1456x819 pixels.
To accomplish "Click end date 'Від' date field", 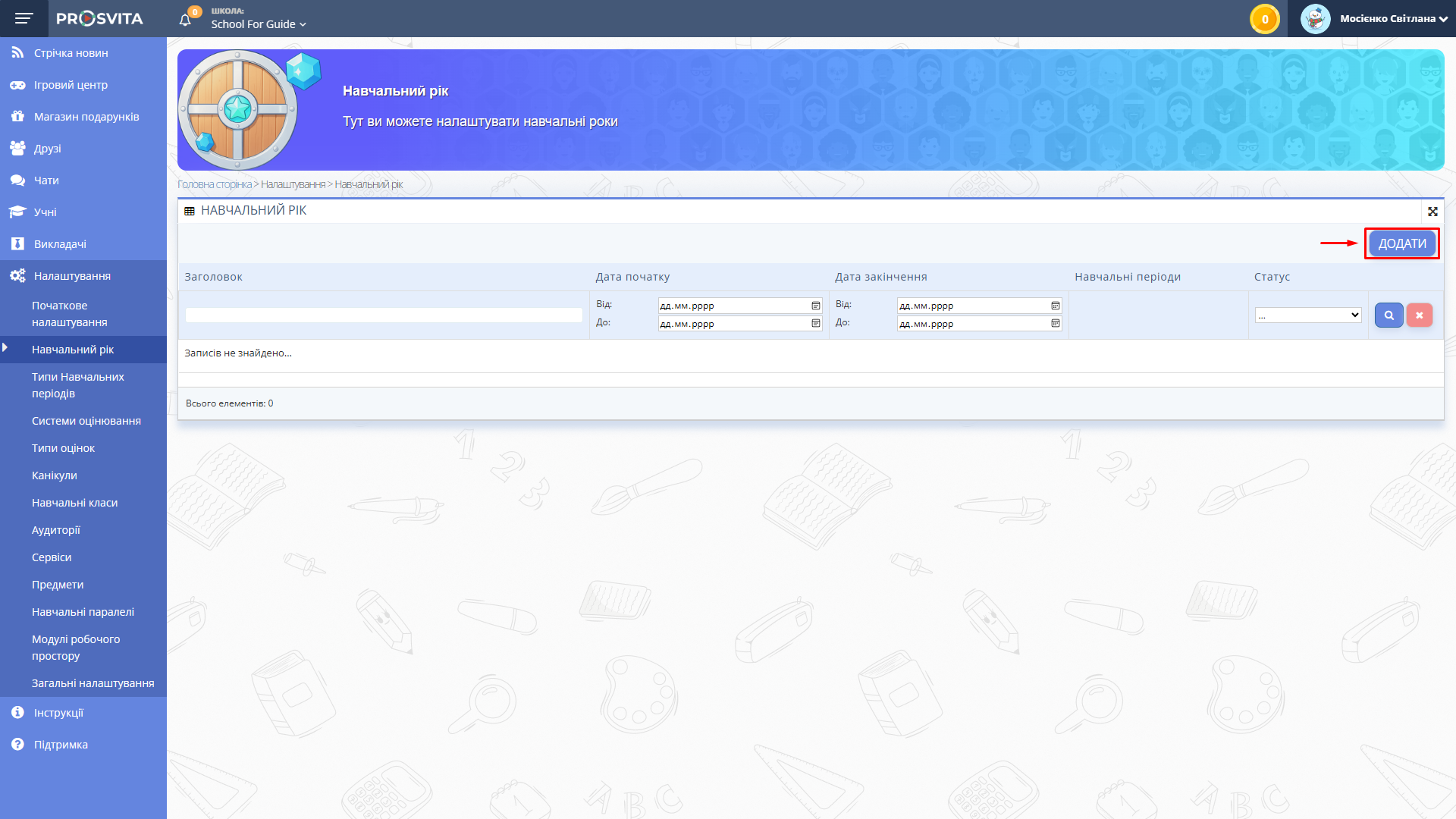I will pos(972,306).
